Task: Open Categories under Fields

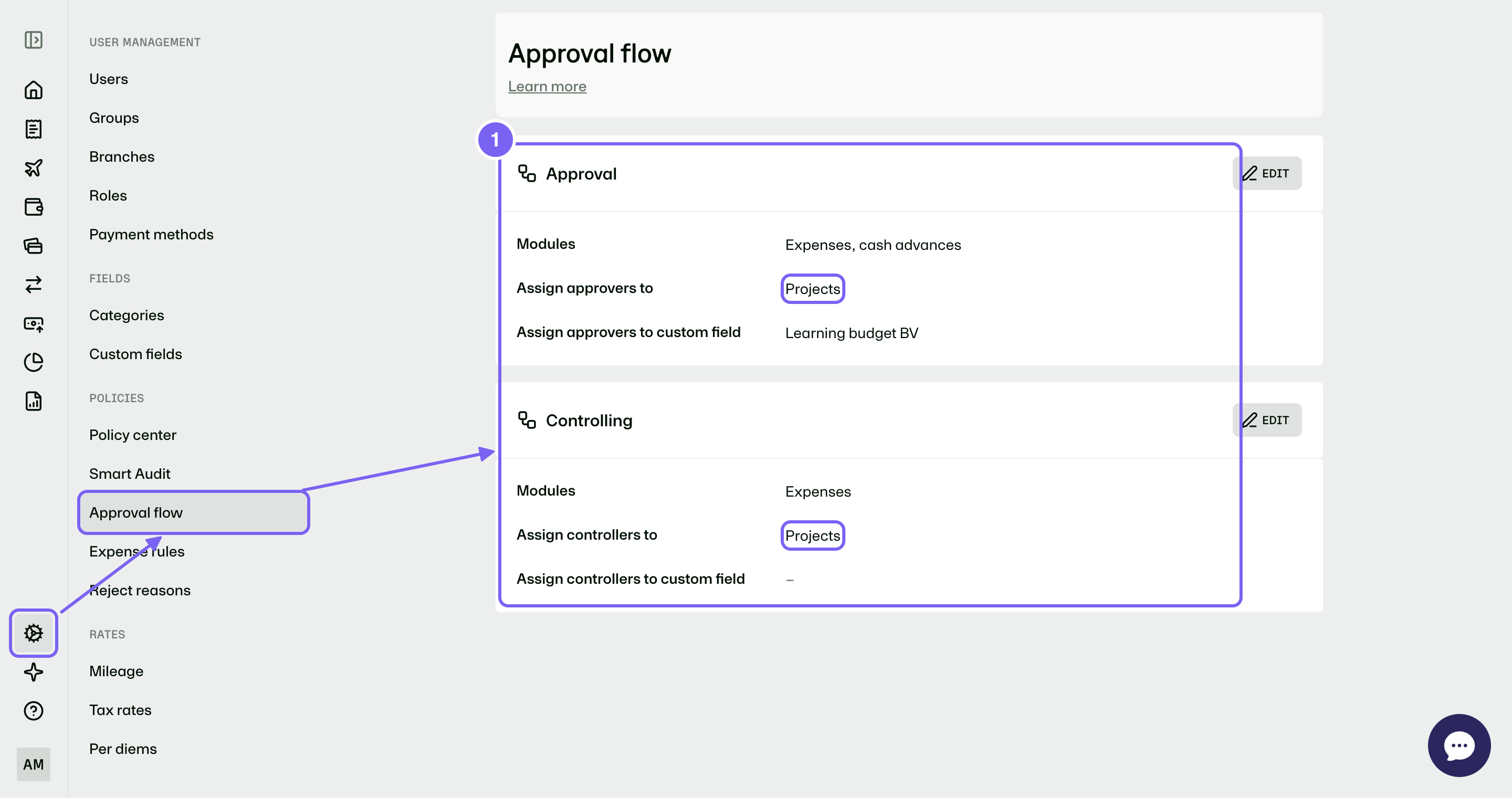Action: [x=127, y=315]
